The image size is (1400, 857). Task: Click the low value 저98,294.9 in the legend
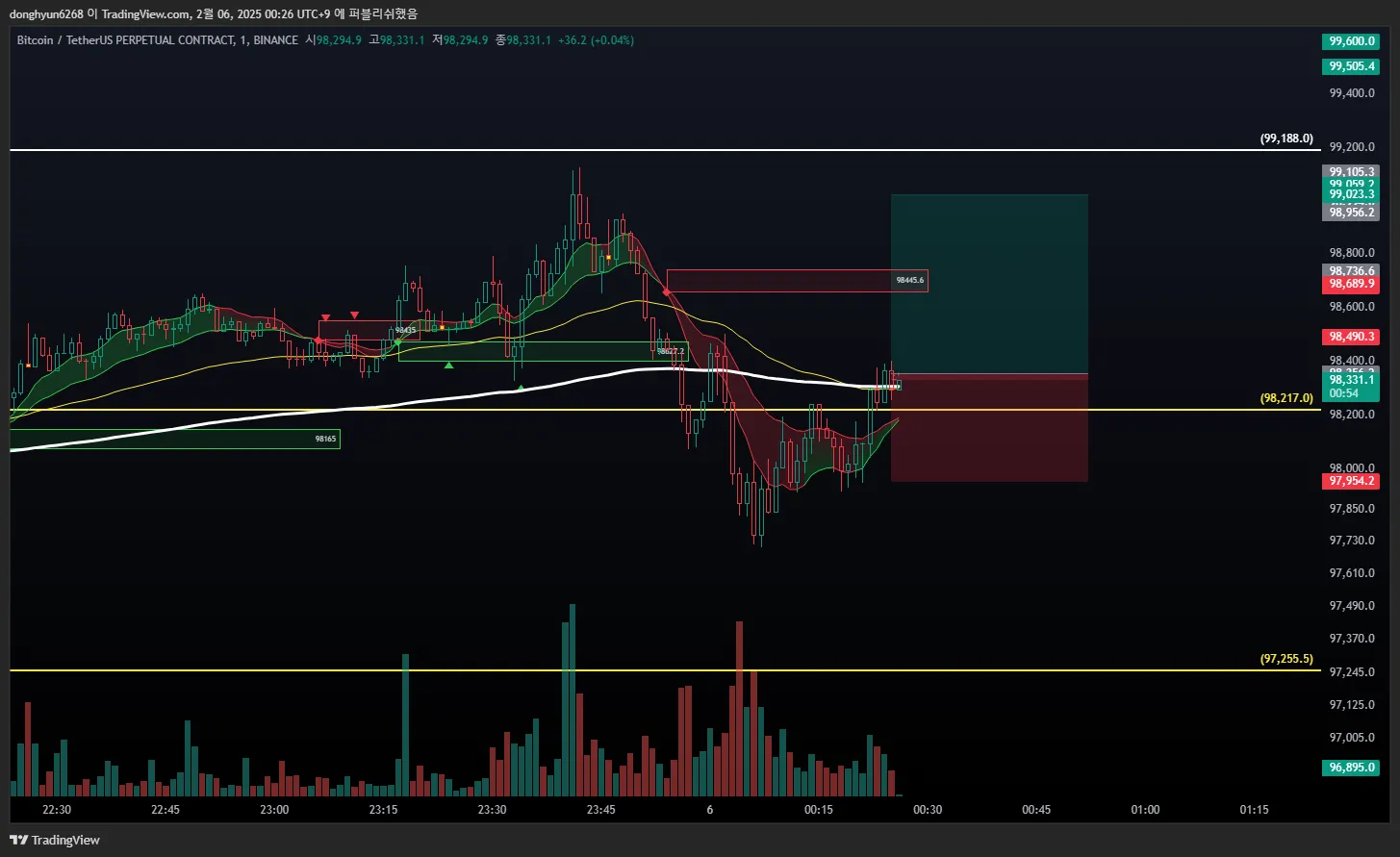[460, 40]
